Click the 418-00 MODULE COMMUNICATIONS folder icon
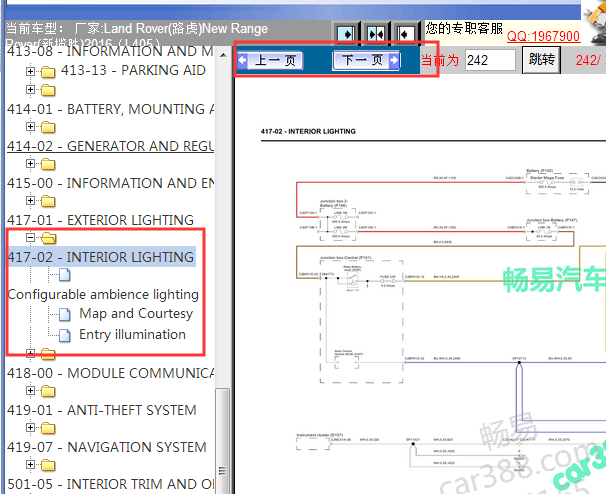The height and width of the screenshot is (494, 606). click(x=48, y=354)
